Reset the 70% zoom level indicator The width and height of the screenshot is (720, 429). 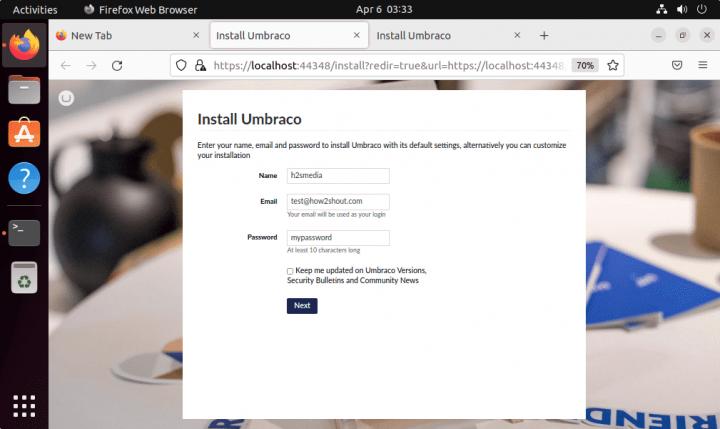coord(585,65)
